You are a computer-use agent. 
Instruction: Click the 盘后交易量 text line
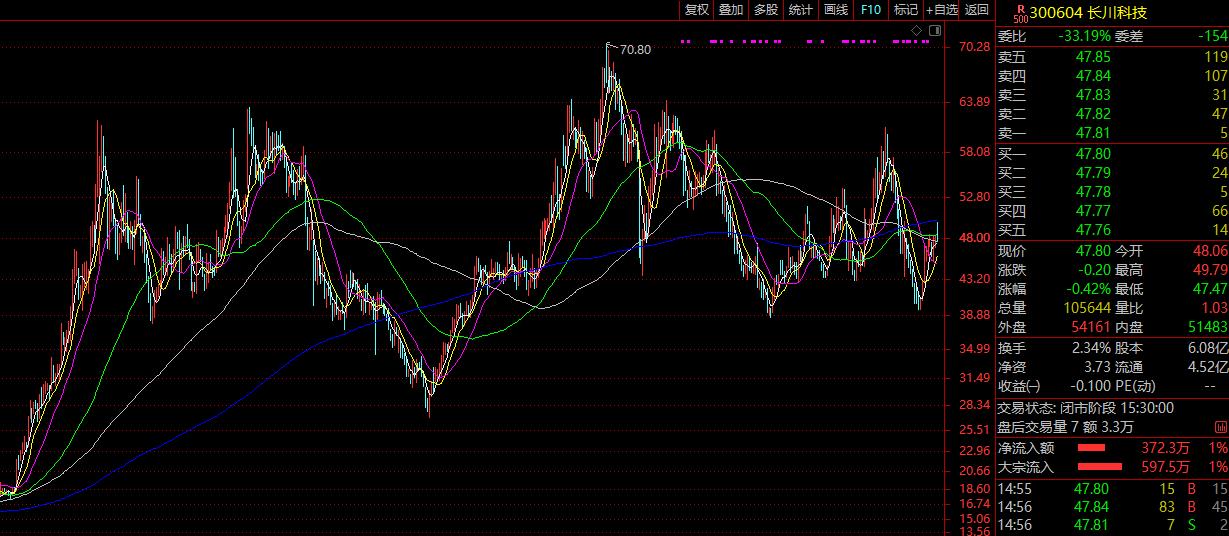point(1066,427)
